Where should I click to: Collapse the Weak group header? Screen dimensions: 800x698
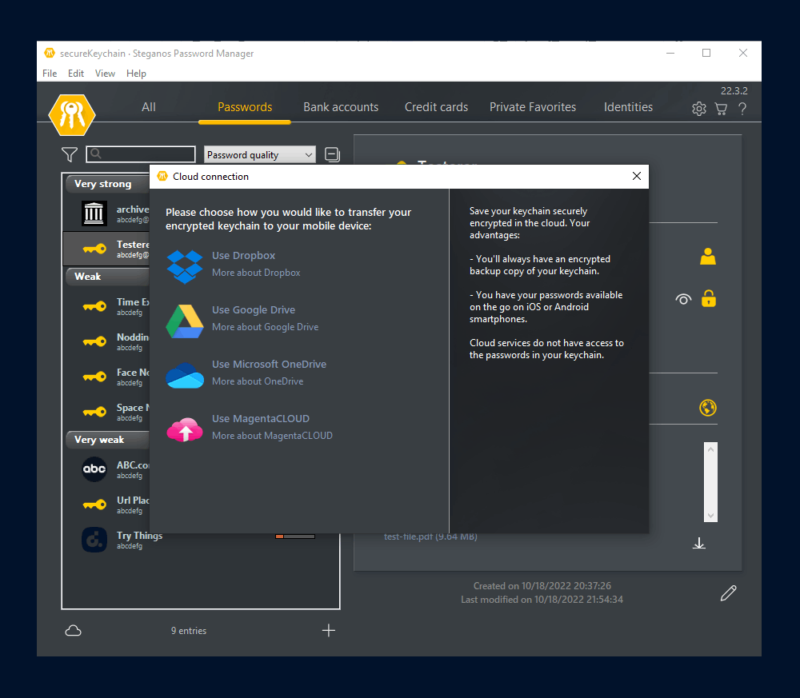pyautogui.click(x=107, y=277)
